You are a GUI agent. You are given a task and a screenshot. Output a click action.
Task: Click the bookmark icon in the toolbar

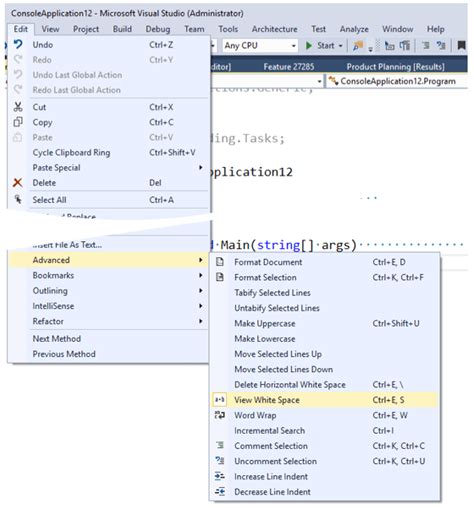pyautogui.click(x=461, y=45)
